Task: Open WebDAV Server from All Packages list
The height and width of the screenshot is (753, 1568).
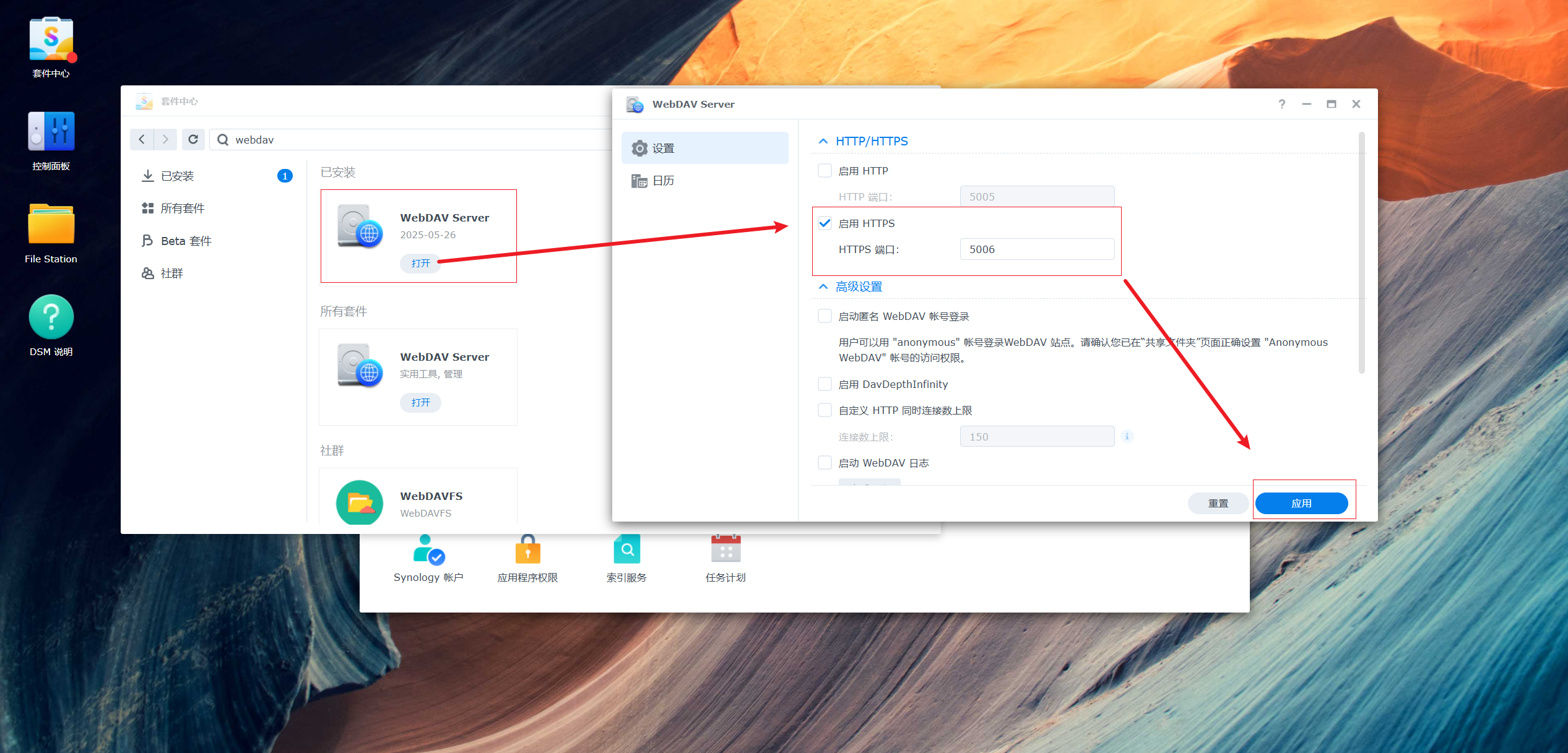Action: (x=420, y=402)
